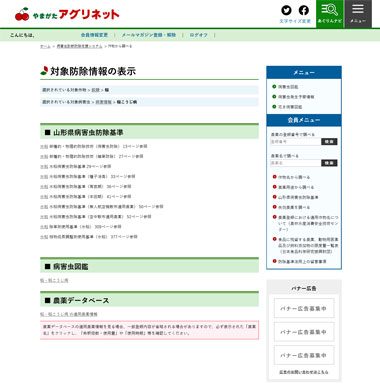This screenshot has width=380, height=390.
Task: Click the green bullet beside 病害虫発生予察情報
Action: (274, 97)
